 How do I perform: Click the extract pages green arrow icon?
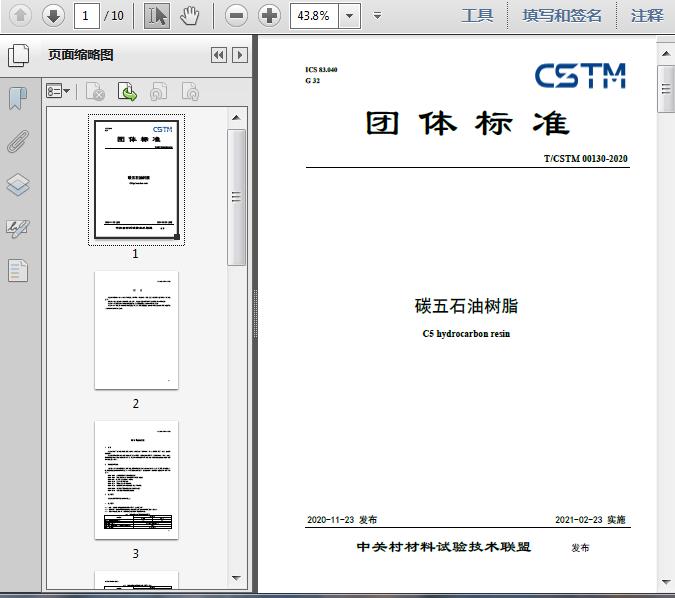(127, 91)
